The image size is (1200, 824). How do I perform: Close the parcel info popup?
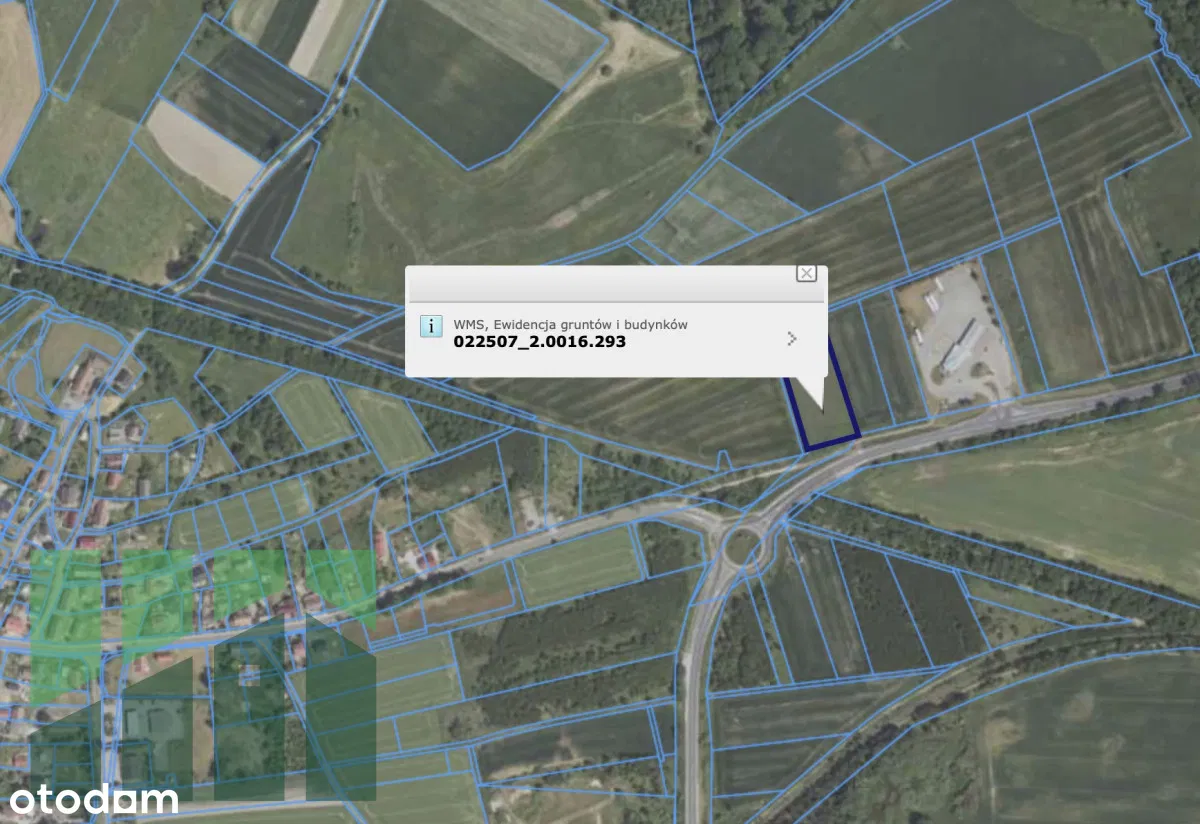(x=806, y=273)
